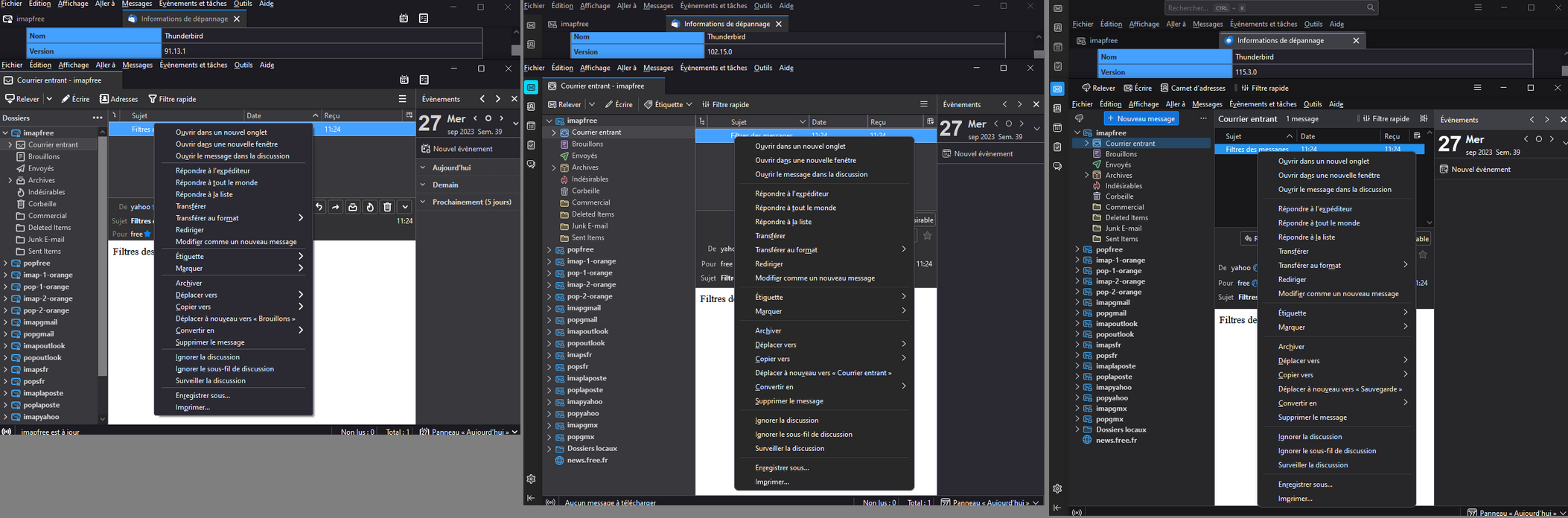Click the settings gear in the Thunderbird 102 sidebar
Image resolution: width=1568 pixels, height=518 pixels.
(531, 479)
